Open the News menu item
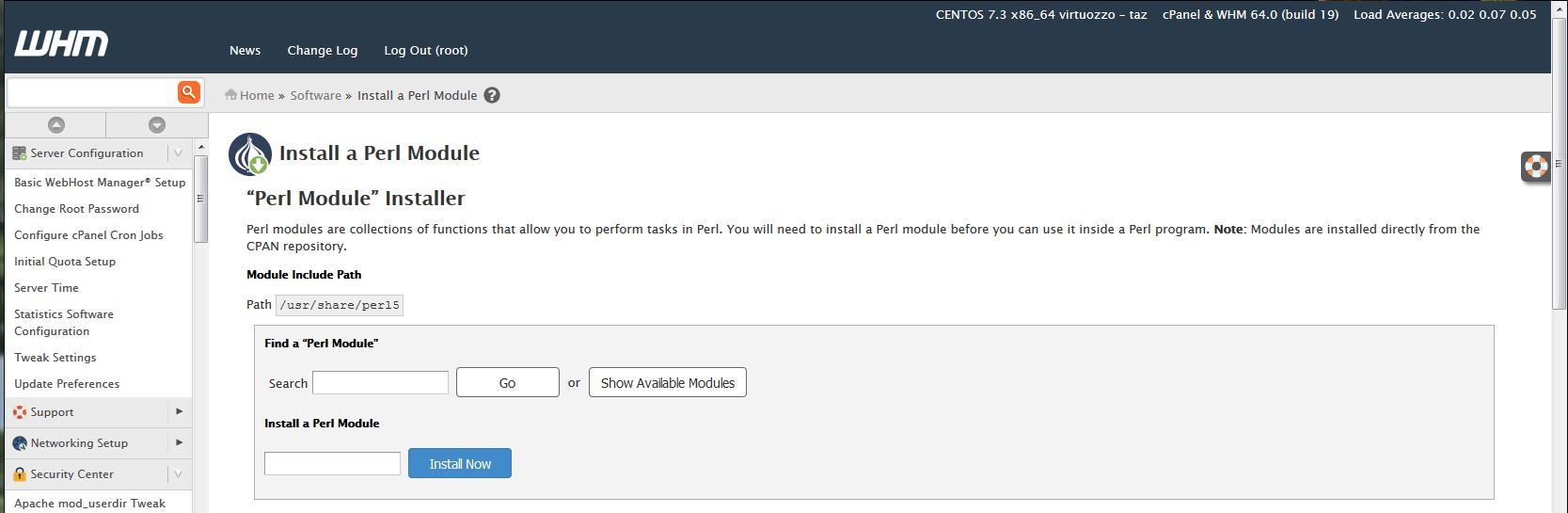This screenshot has height=513, width=1568. [245, 50]
